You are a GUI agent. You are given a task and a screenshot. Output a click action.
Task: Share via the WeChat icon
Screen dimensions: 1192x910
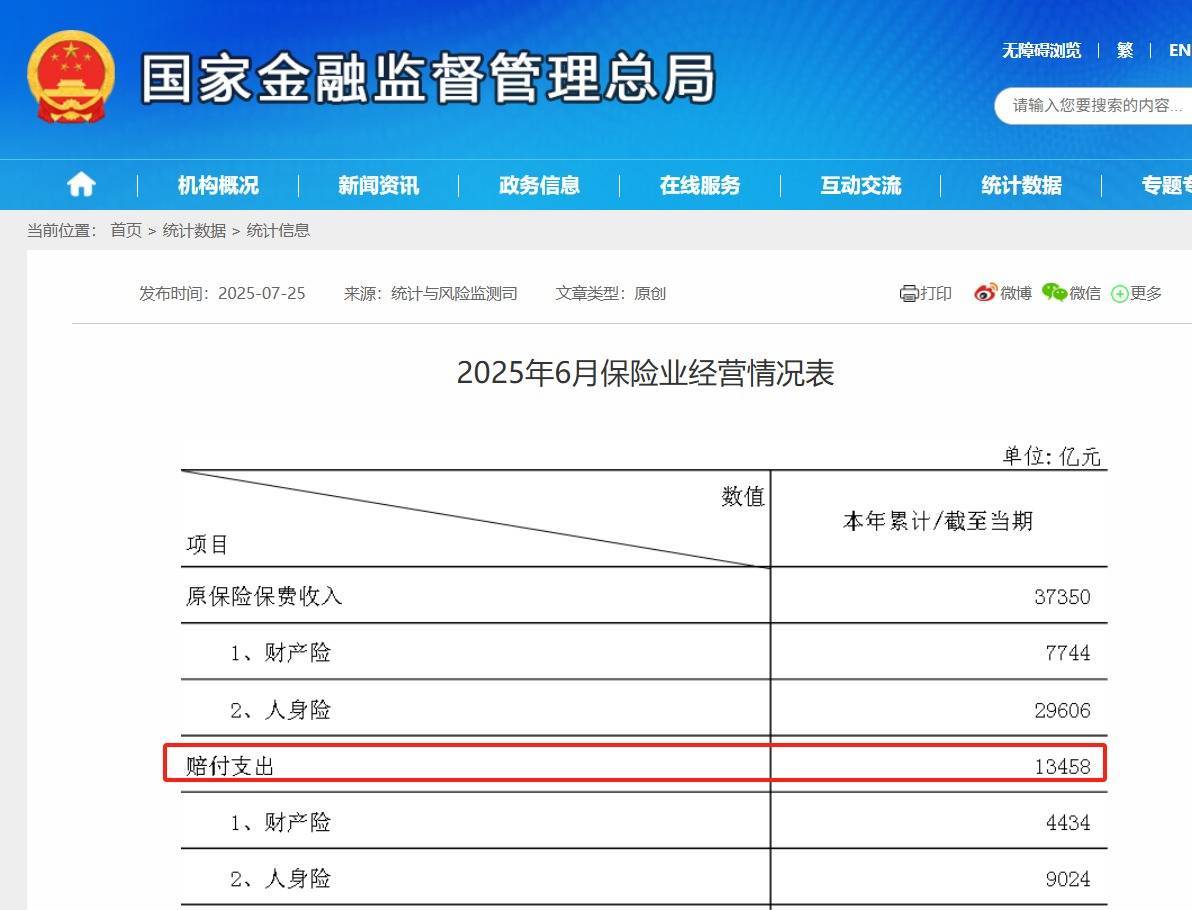click(x=1054, y=292)
